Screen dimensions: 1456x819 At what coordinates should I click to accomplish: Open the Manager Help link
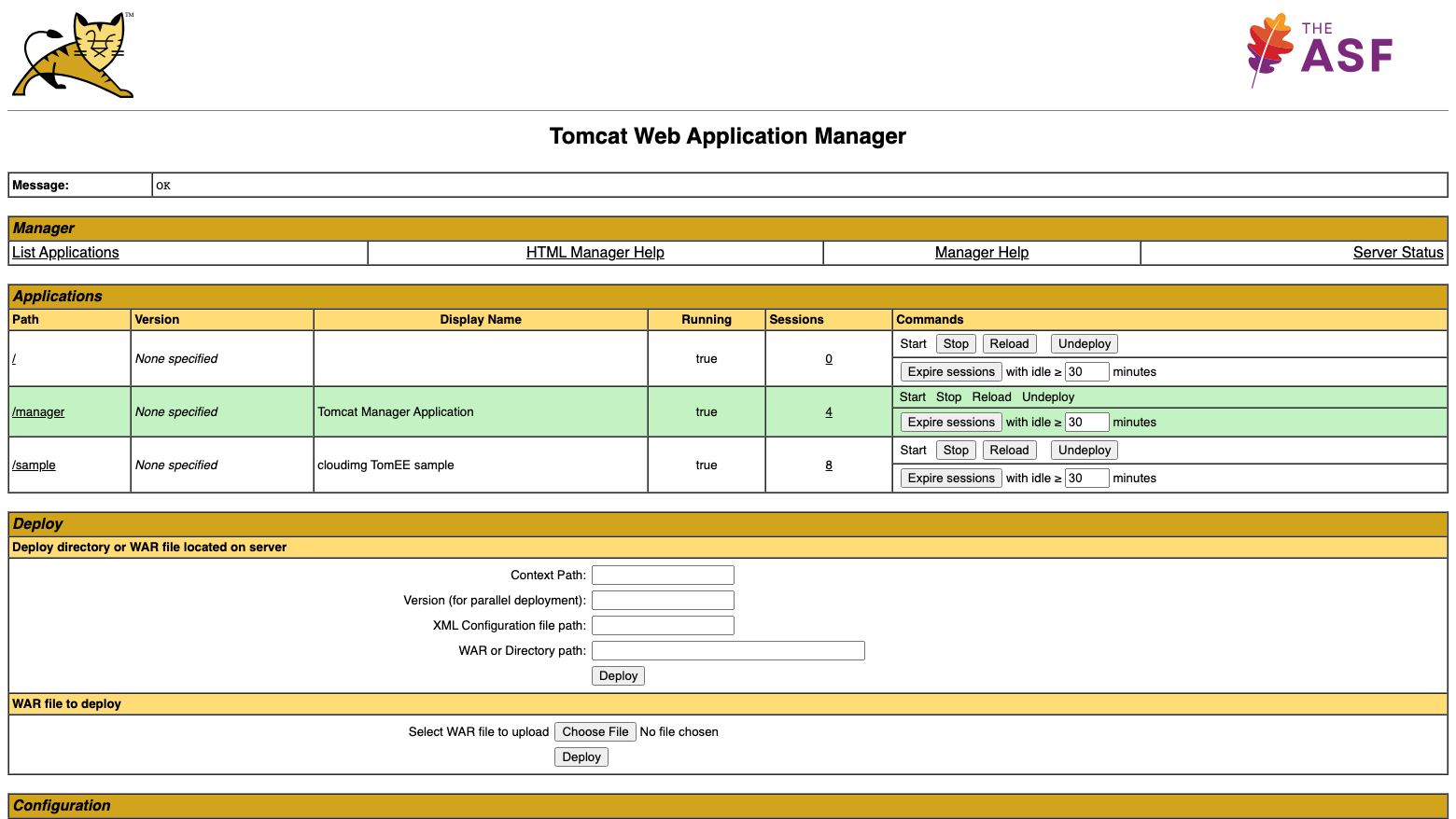[x=982, y=253]
